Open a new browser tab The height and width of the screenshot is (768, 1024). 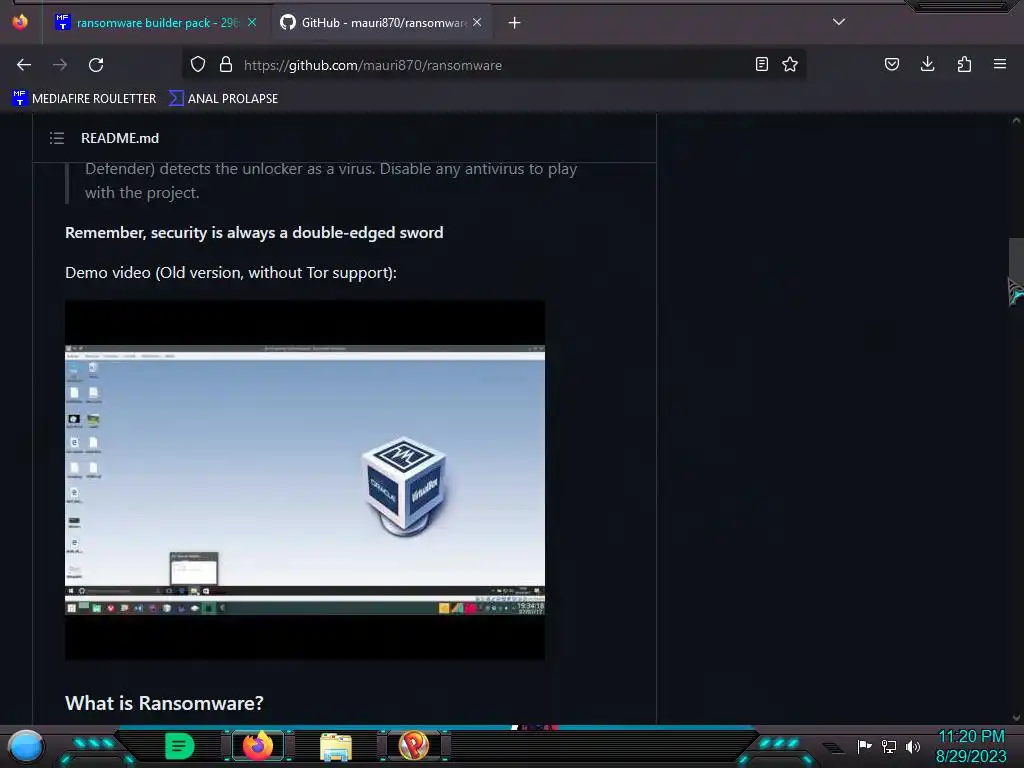[x=515, y=23]
